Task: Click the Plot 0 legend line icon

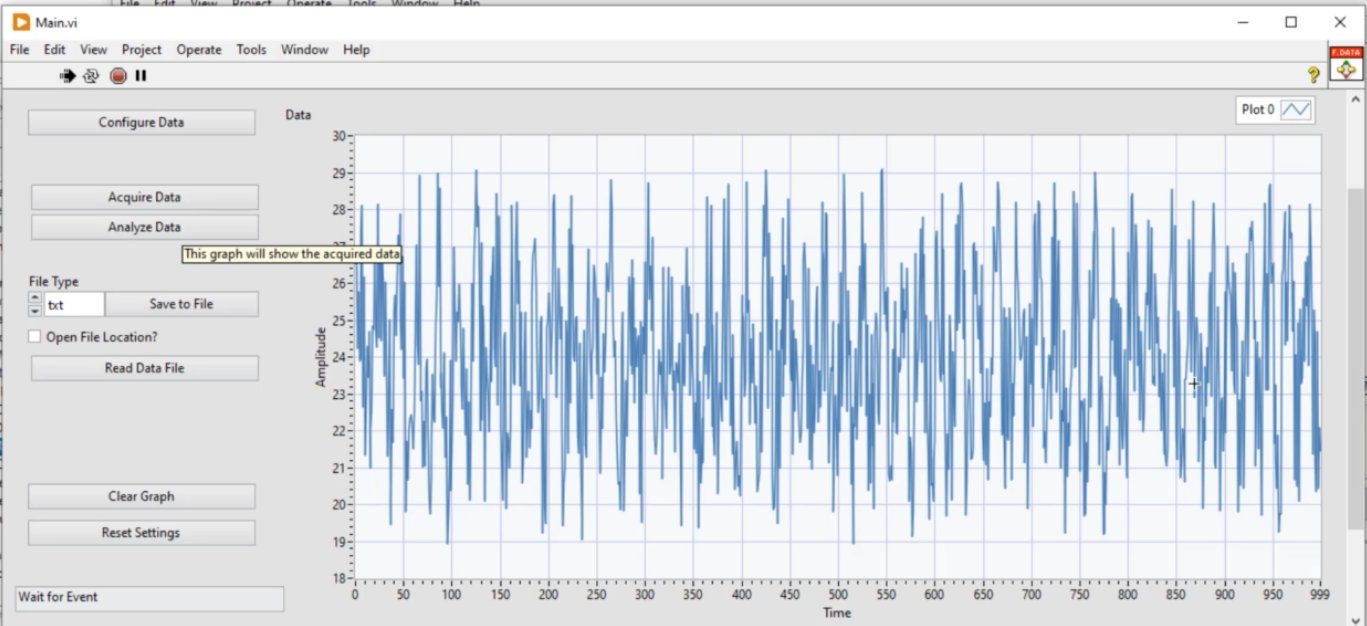Action: click(x=1296, y=110)
